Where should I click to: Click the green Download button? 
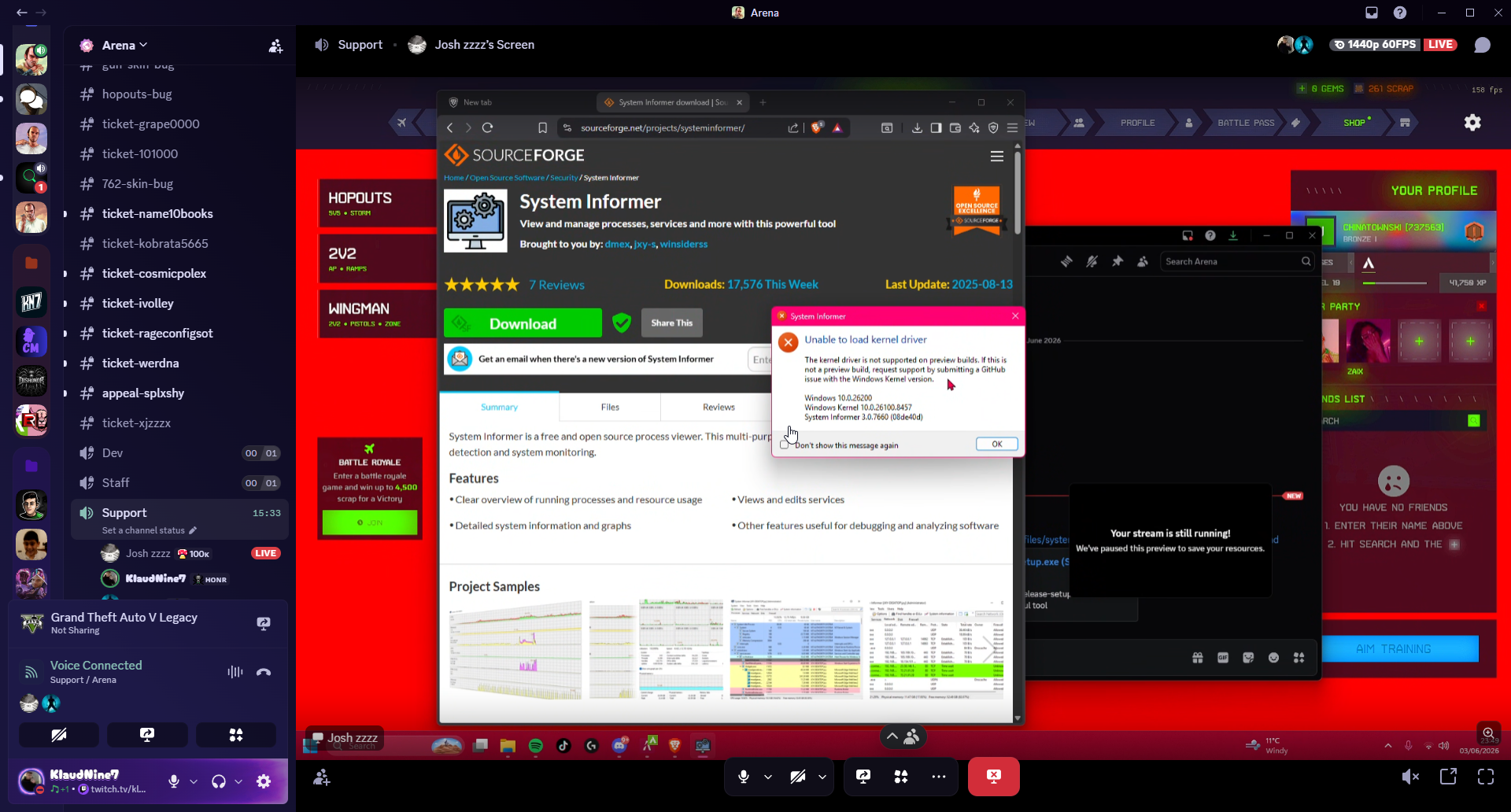click(523, 323)
